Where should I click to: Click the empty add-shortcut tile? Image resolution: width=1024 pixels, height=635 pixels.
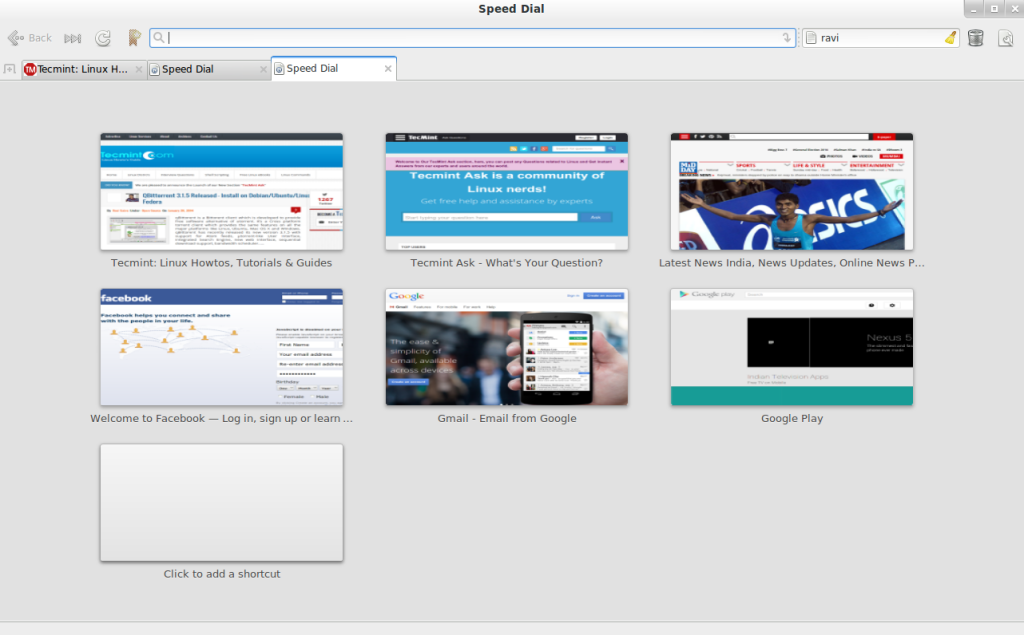click(x=221, y=502)
